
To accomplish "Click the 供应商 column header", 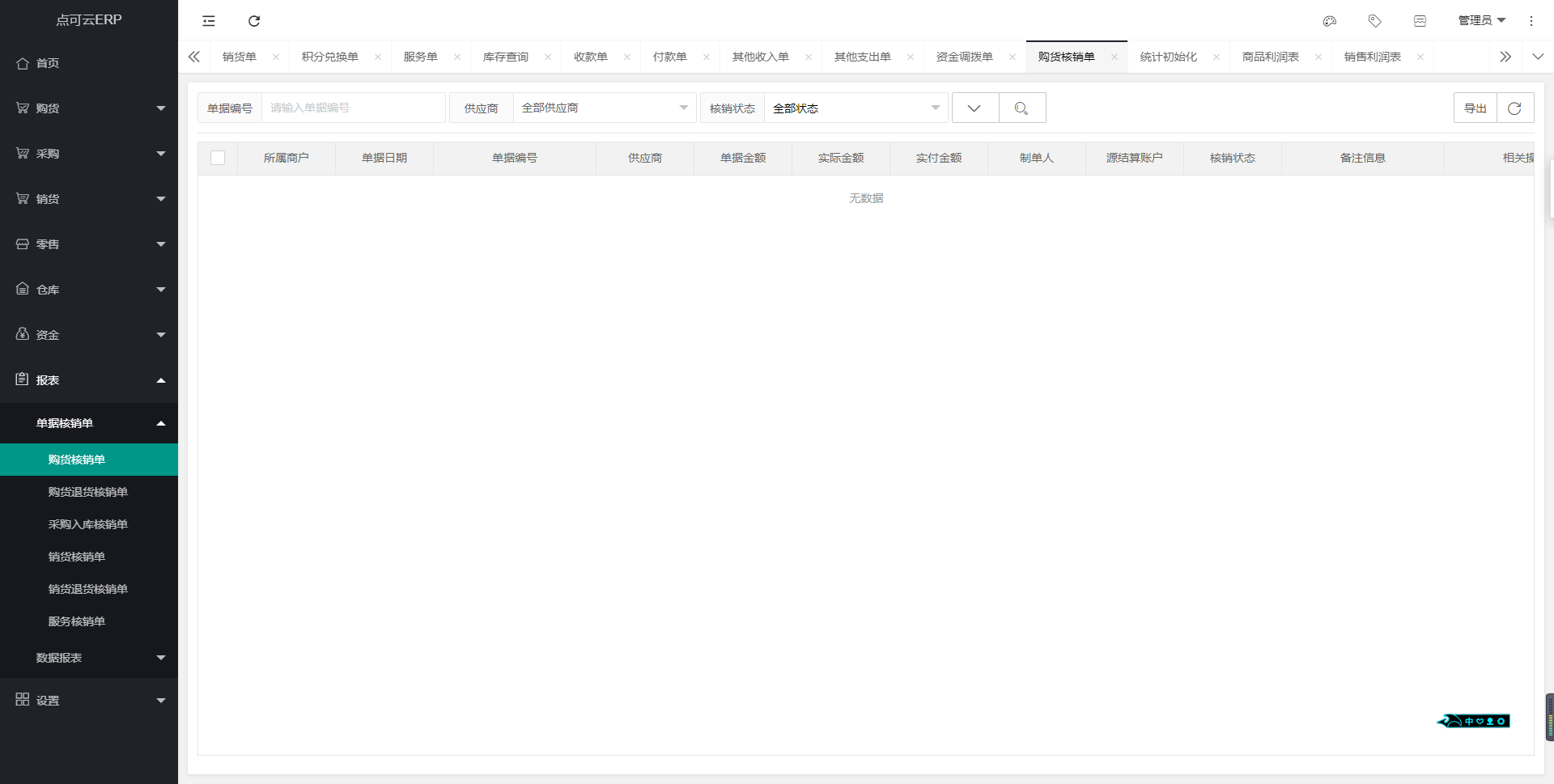I will click(645, 158).
